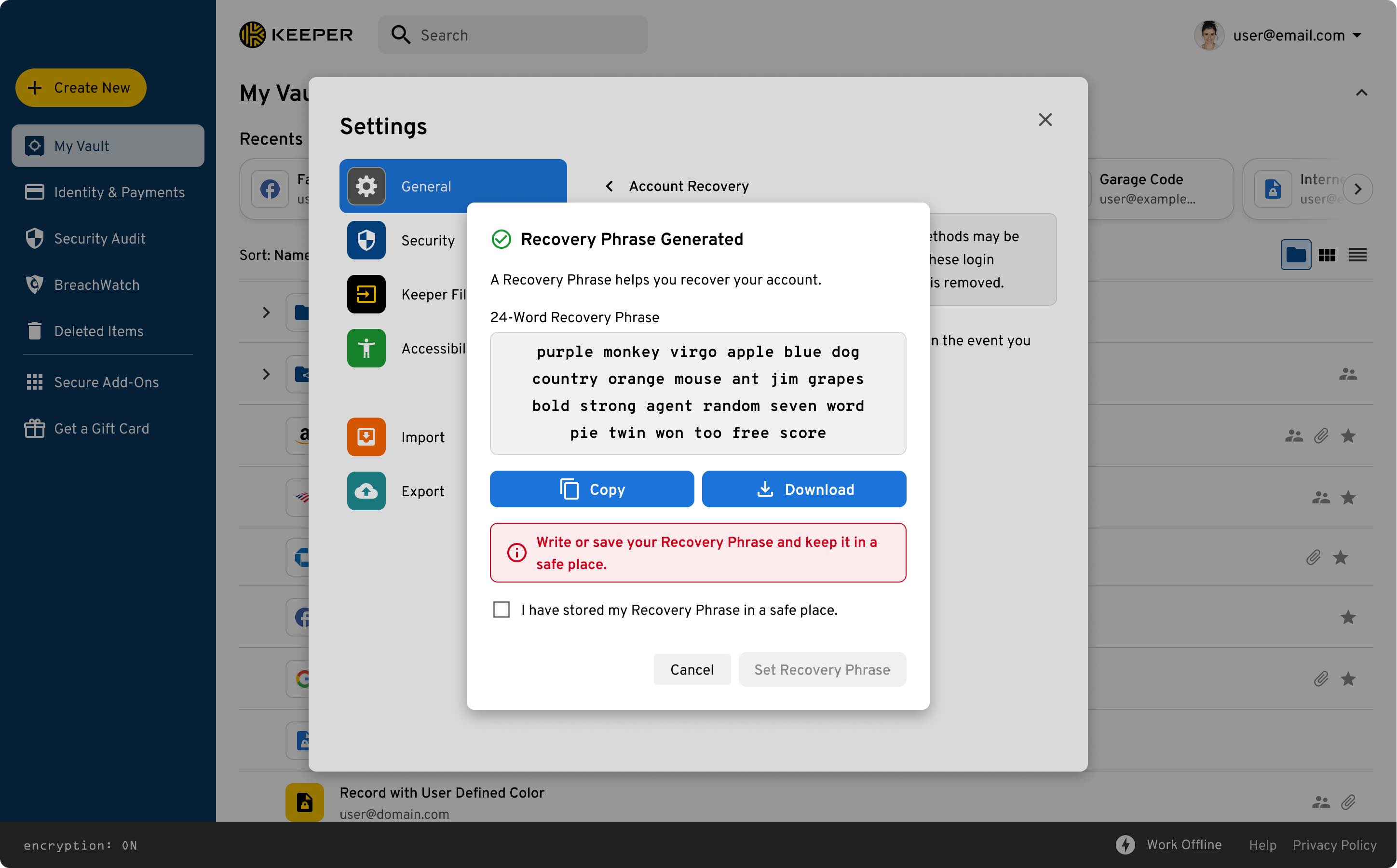This screenshot has height=868, width=1397.
Task: Open Secure Add-Ons grid icon
Action: (34, 382)
